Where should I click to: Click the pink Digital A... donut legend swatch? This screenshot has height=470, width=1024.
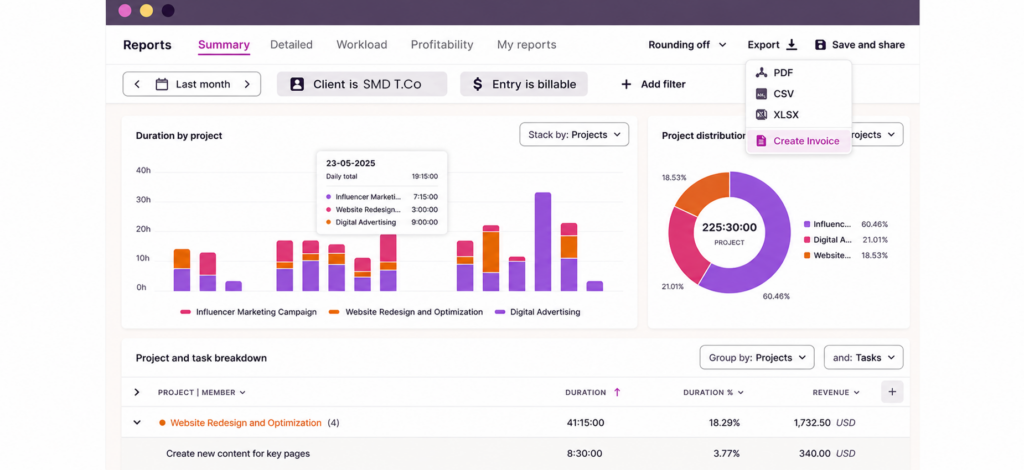[x=807, y=240]
